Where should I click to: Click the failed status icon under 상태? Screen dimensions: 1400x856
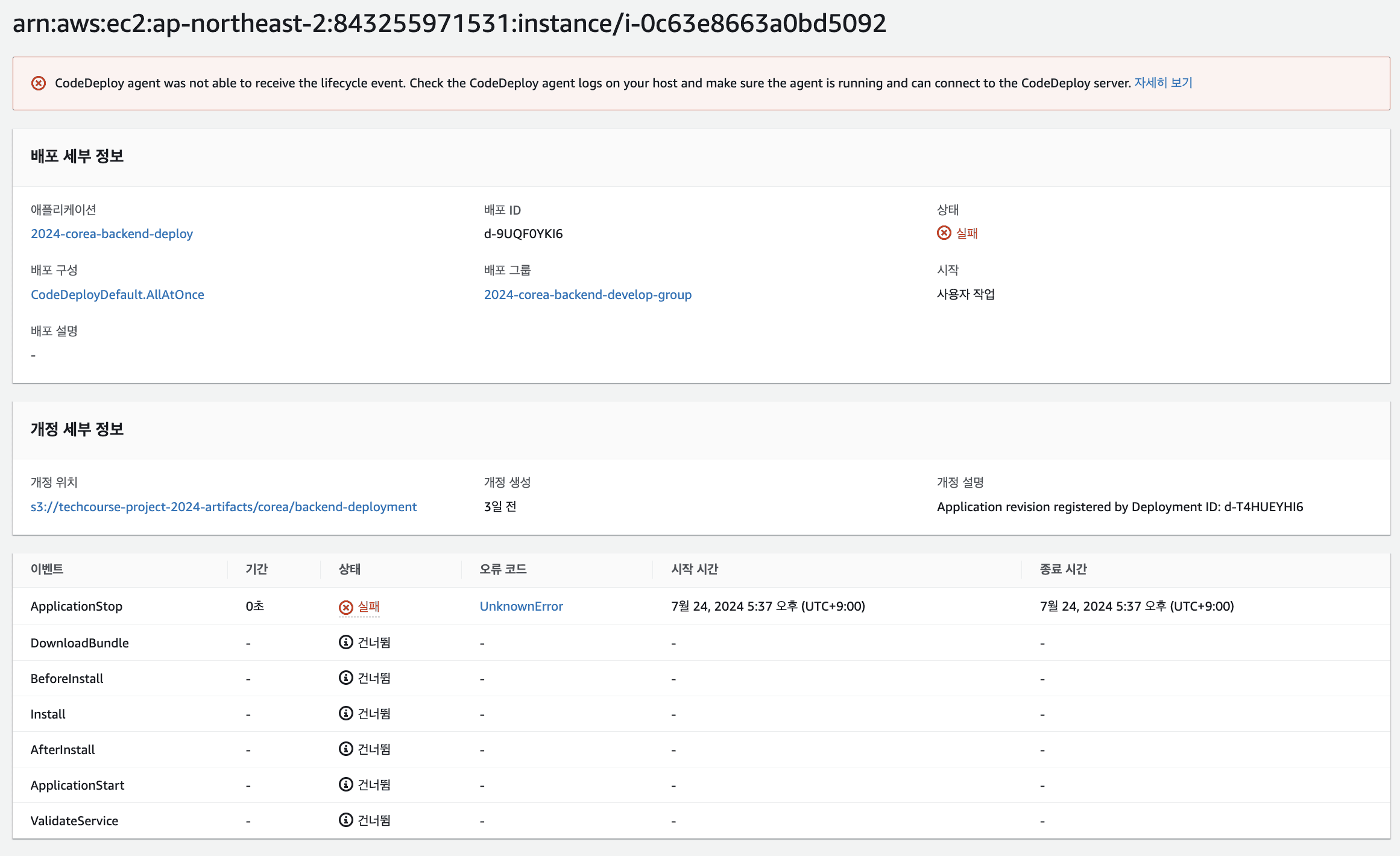[944, 233]
